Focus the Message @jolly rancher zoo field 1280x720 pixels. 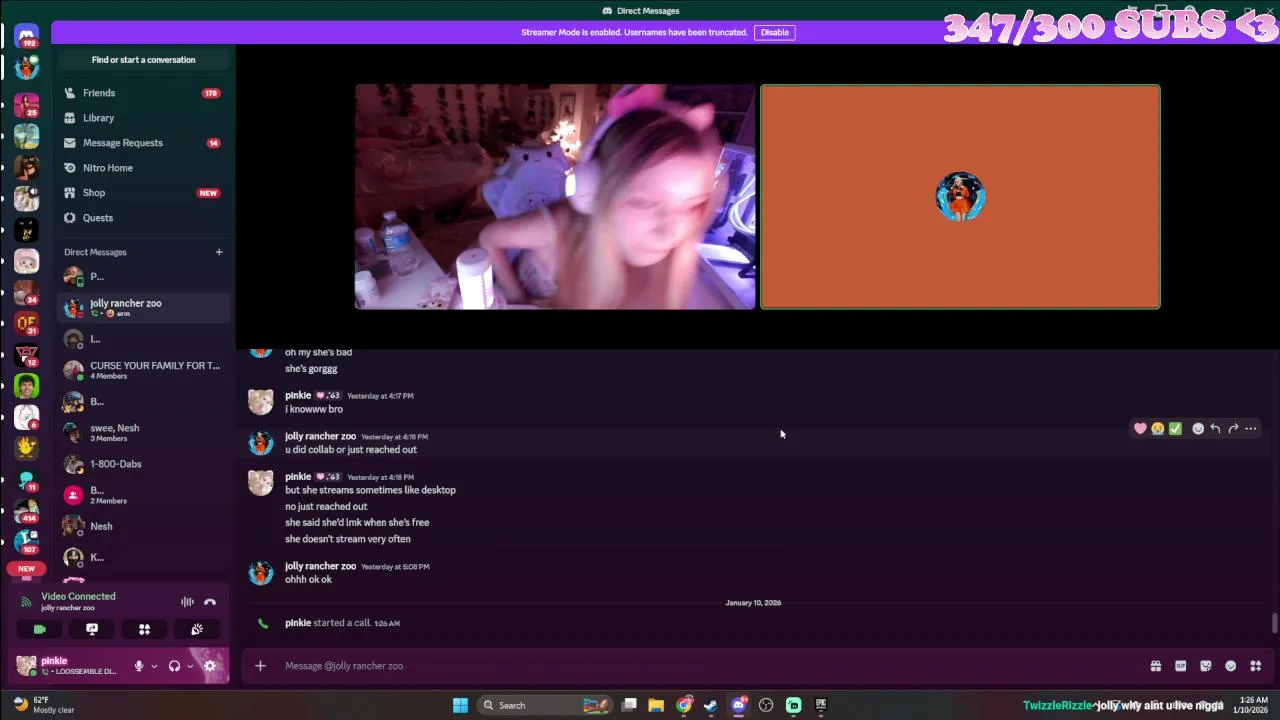710,666
